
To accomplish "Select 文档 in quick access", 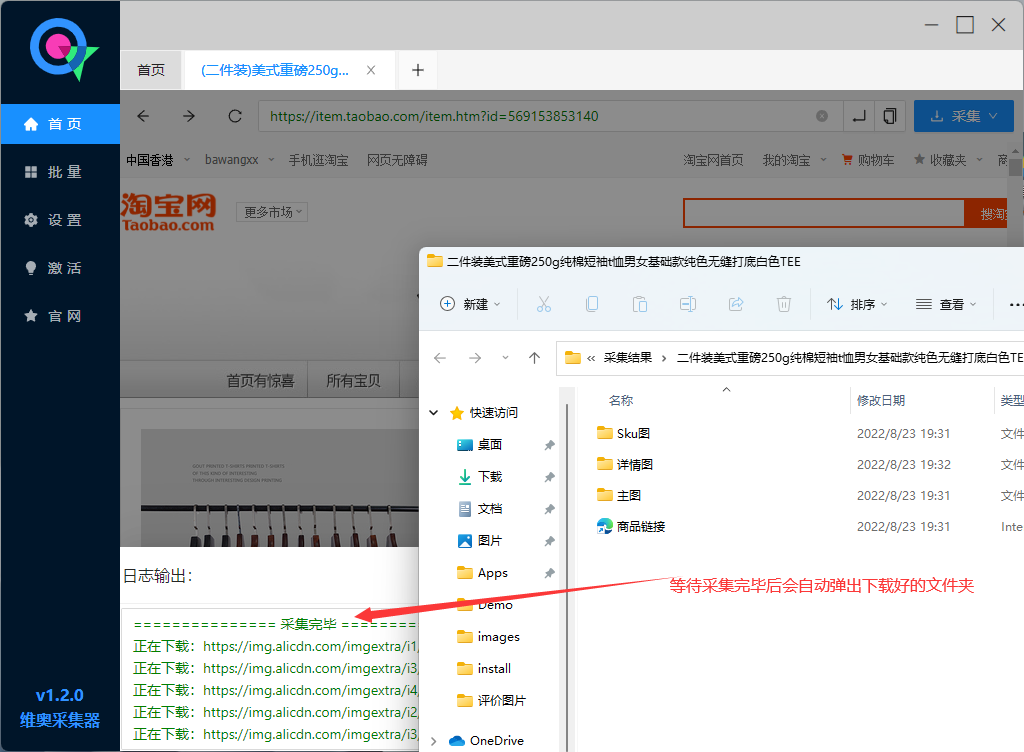I will coord(490,509).
